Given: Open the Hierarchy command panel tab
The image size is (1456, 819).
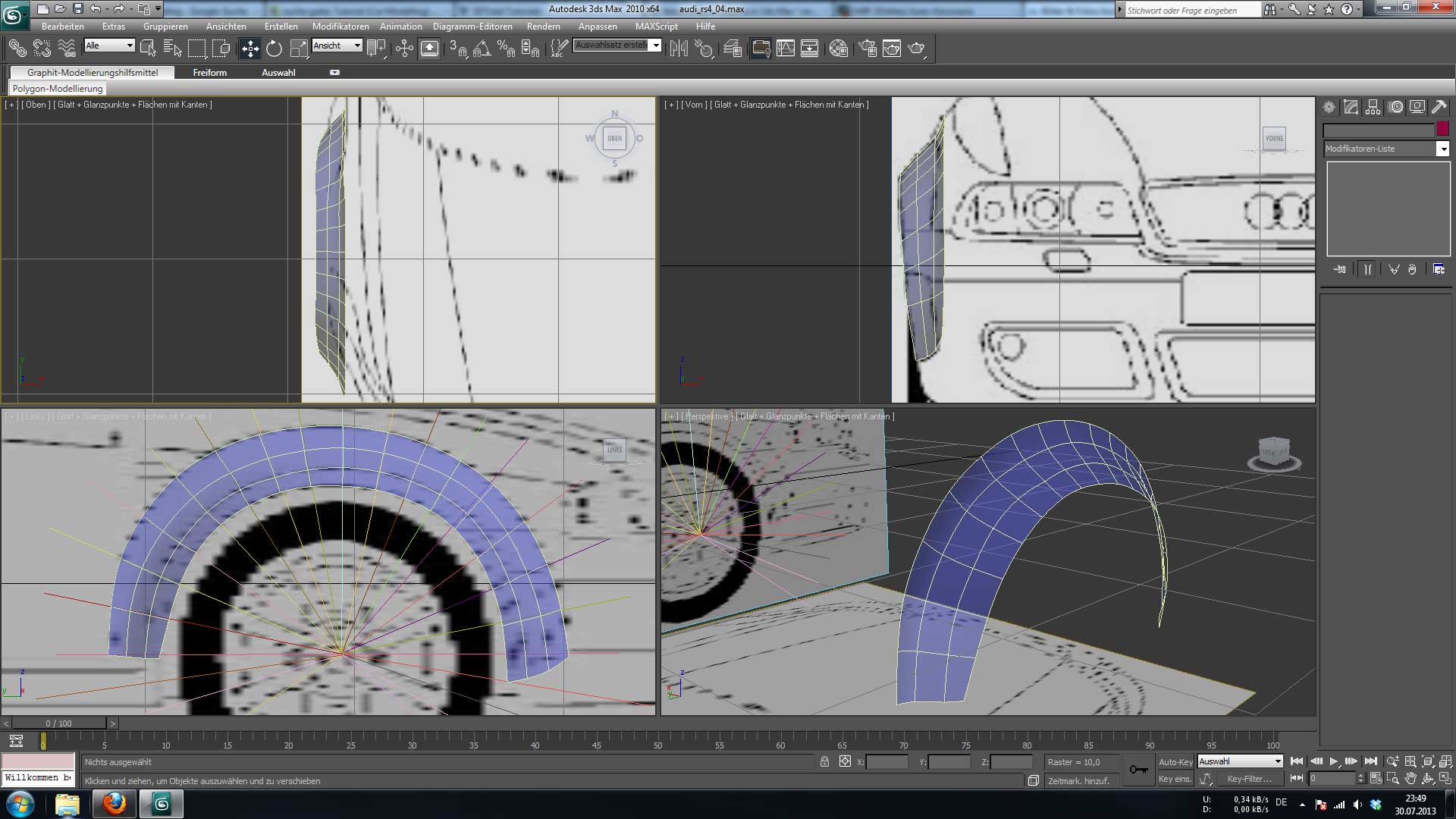Looking at the screenshot, I should pyautogui.click(x=1373, y=108).
